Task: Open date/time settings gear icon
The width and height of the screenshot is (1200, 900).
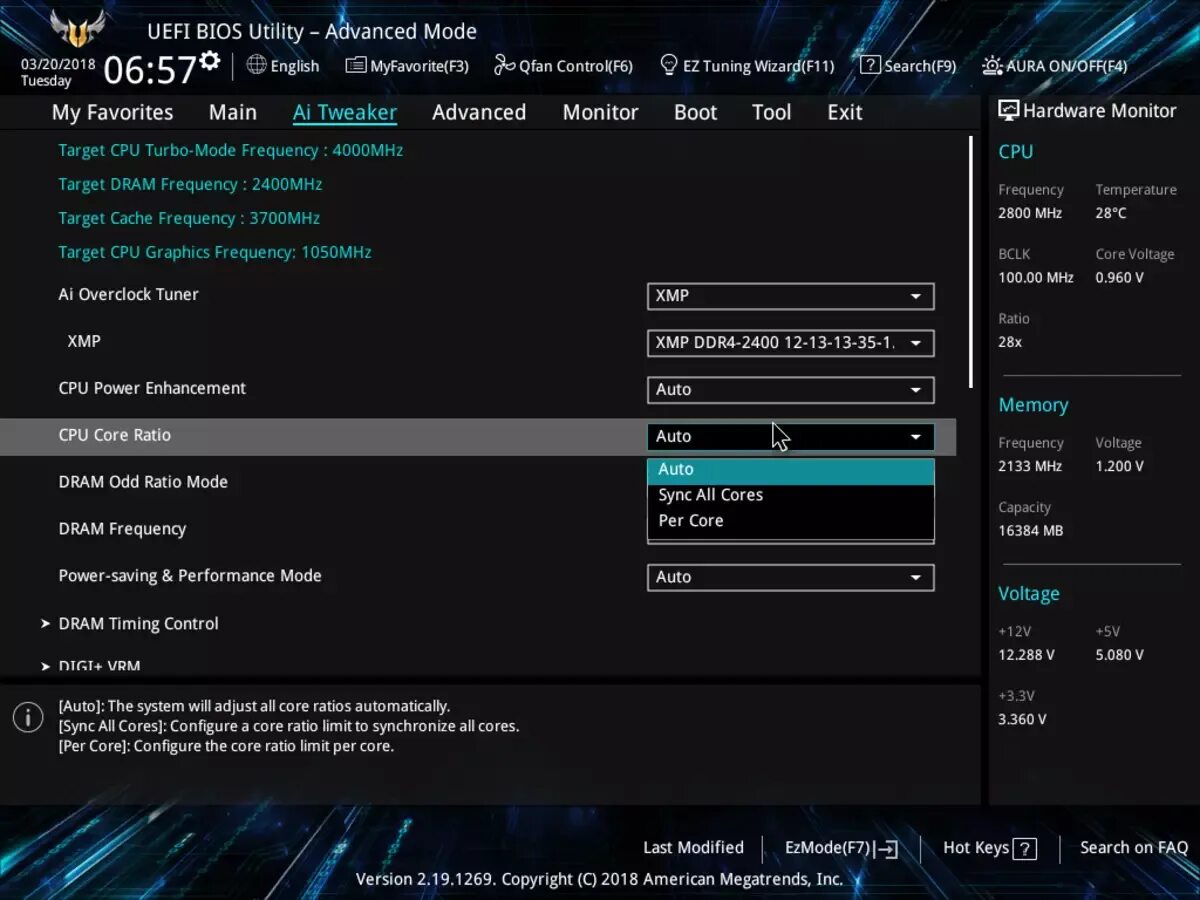Action: [x=209, y=61]
